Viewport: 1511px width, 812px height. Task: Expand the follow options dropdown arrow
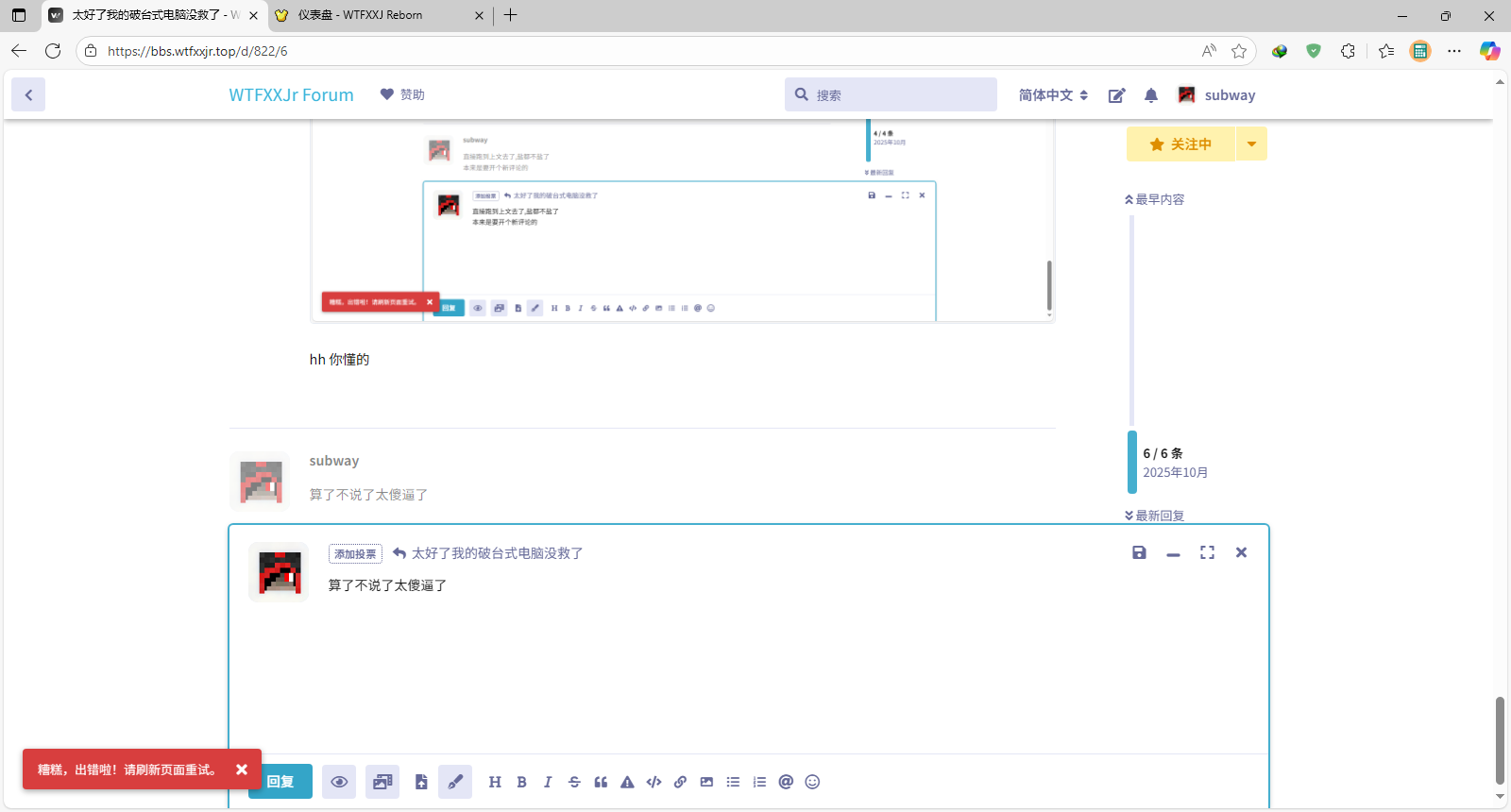pyautogui.click(x=1251, y=144)
